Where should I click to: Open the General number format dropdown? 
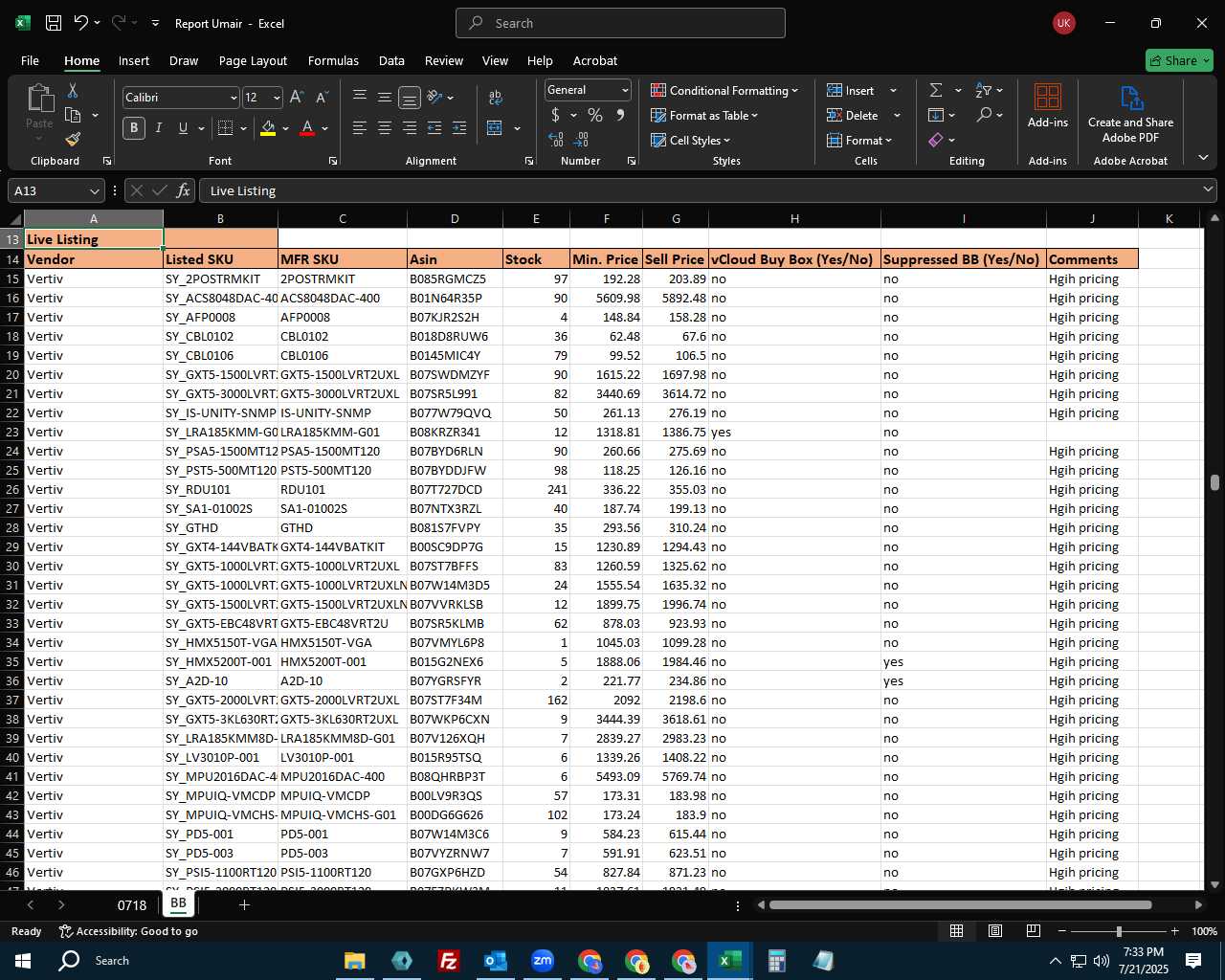625,90
